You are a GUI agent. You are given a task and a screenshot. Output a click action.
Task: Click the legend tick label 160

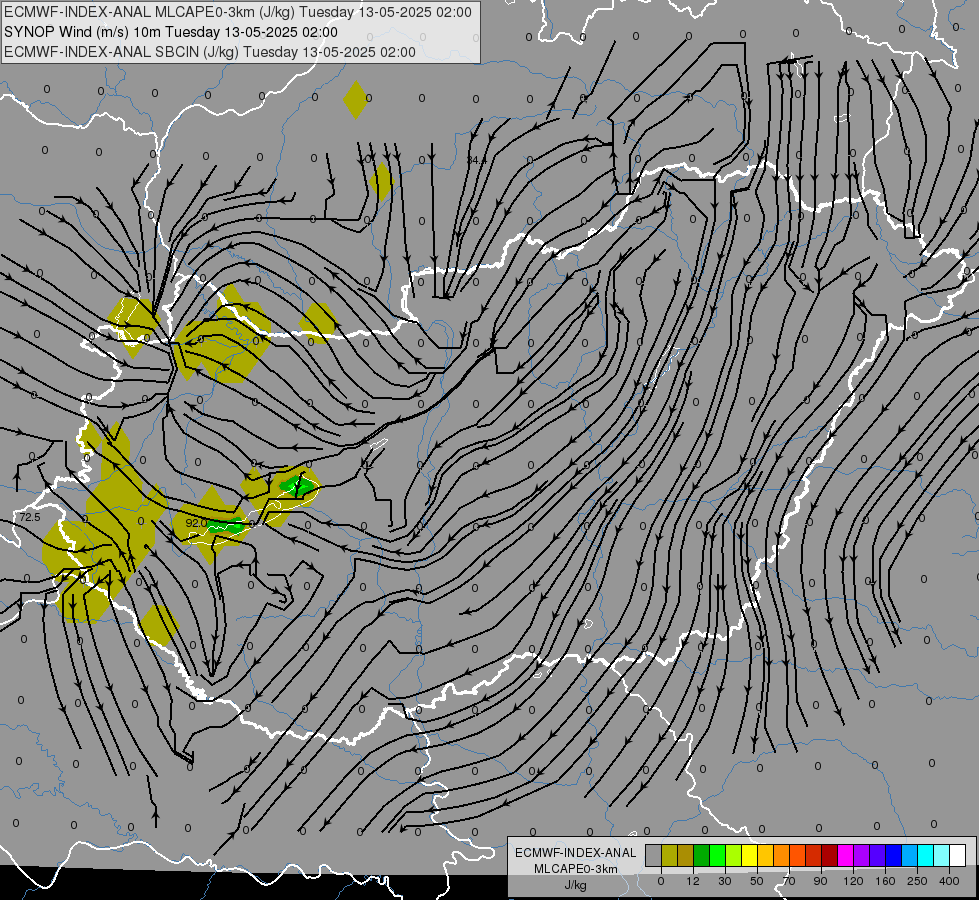tap(885, 881)
